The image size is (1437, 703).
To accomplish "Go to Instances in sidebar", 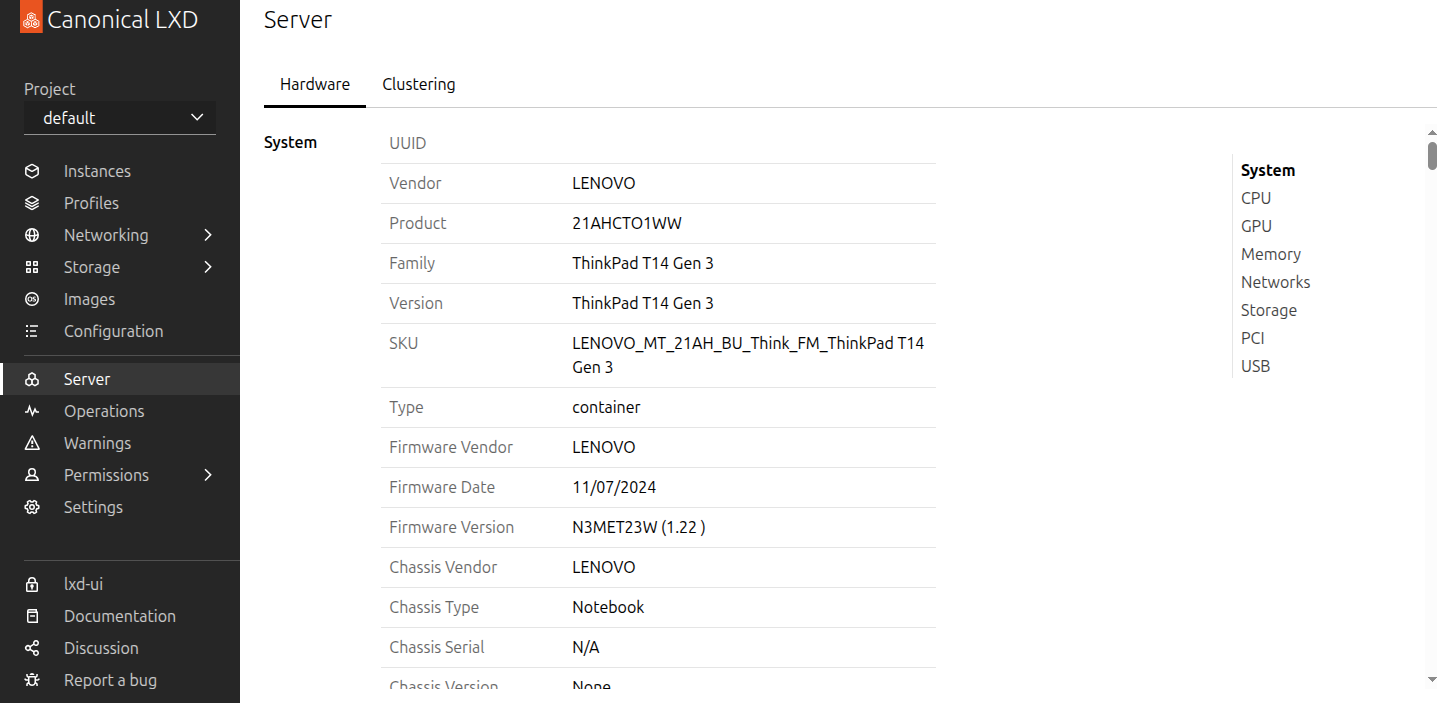I will click(x=97, y=171).
